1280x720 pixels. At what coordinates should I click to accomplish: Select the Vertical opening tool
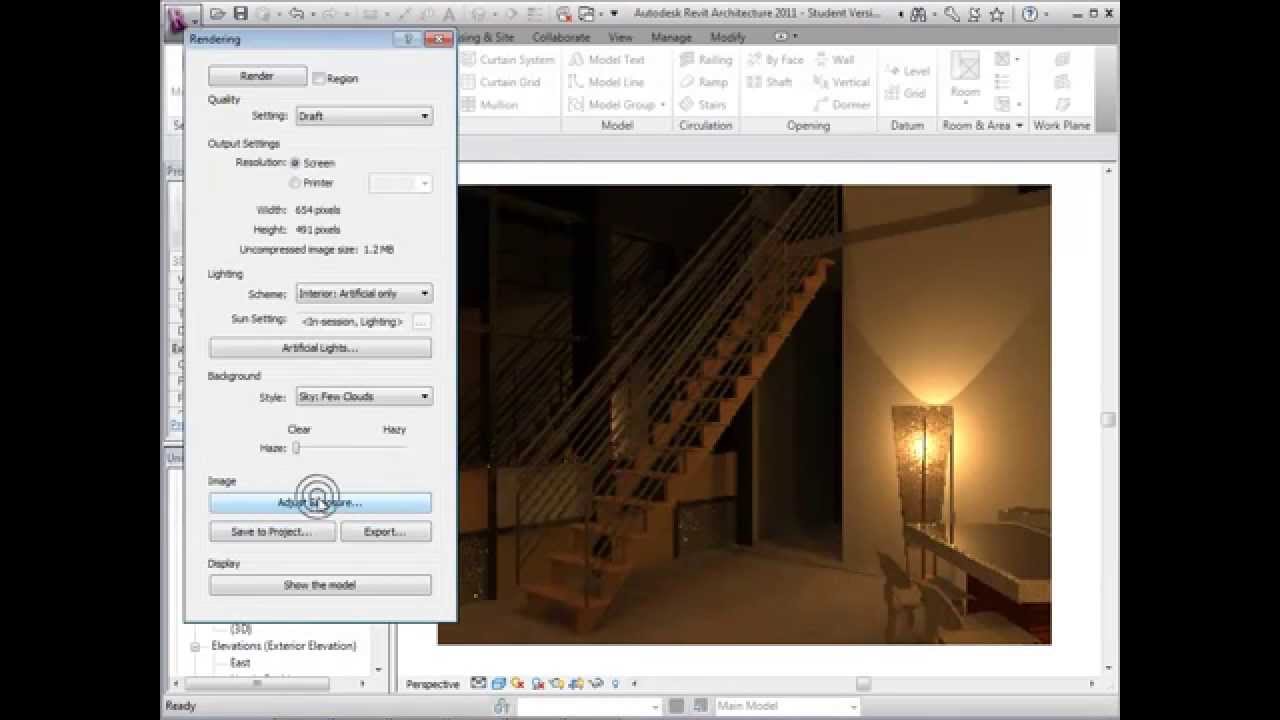tap(842, 82)
